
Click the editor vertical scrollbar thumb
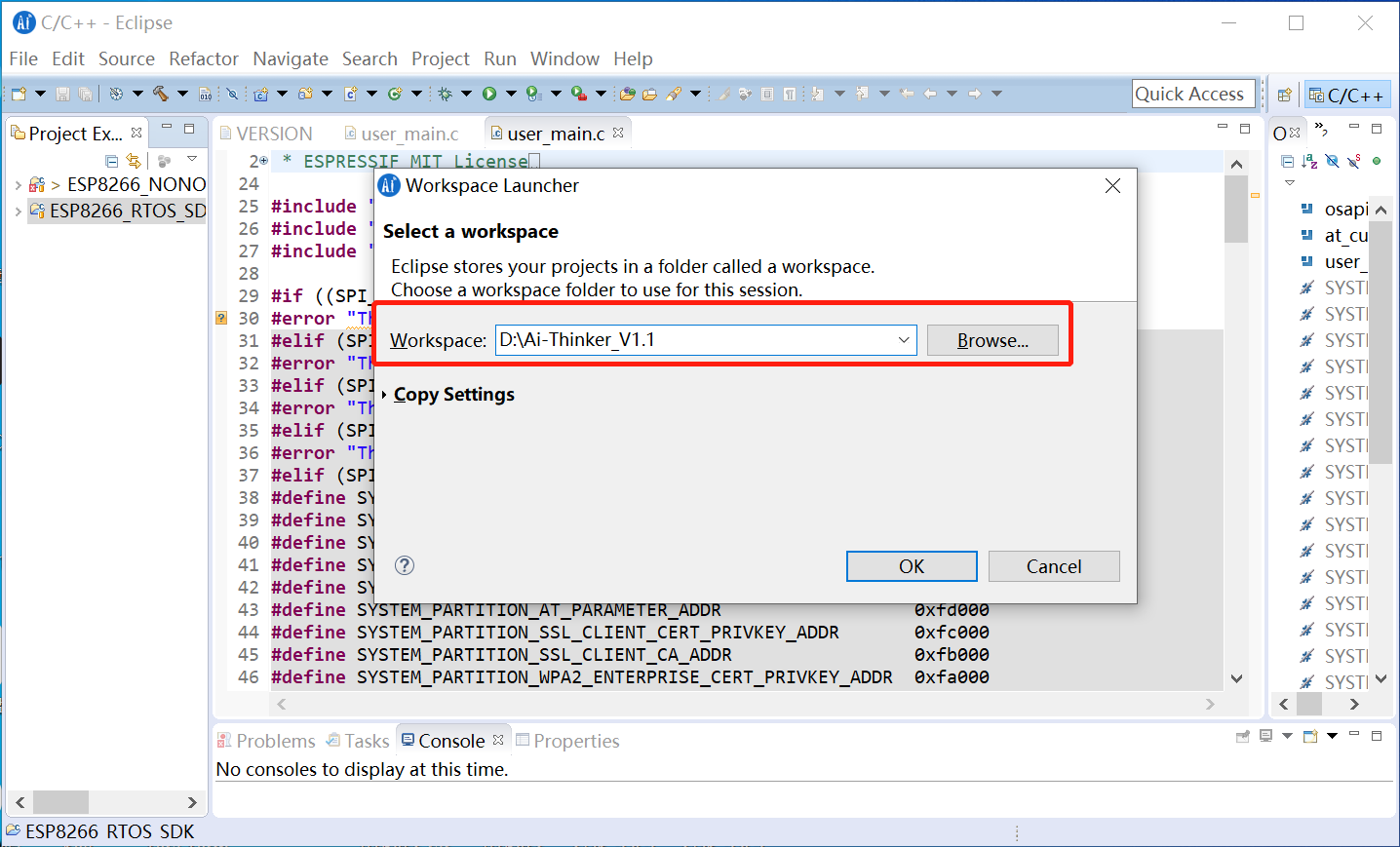1236,208
